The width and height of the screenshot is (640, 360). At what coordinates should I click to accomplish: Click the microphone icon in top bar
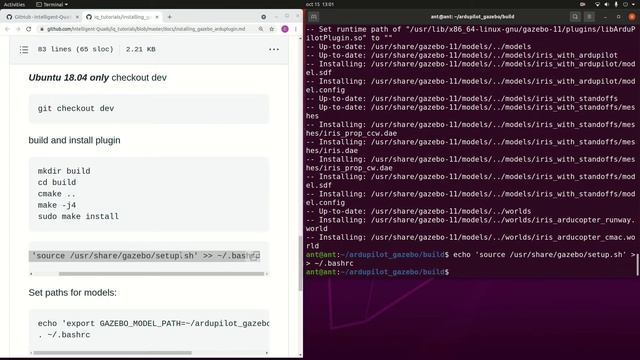click(616, 4)
